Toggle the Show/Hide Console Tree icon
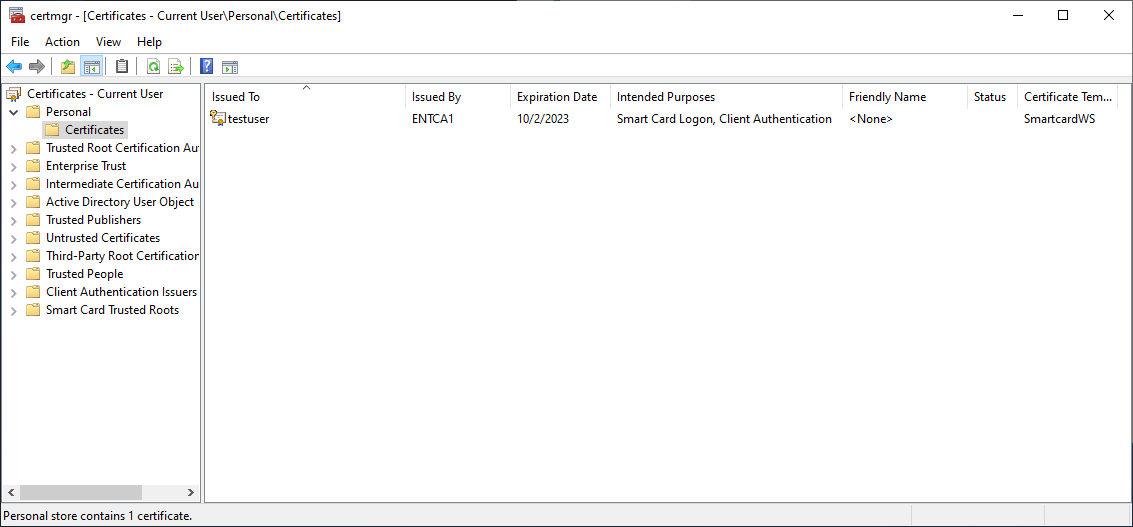 tap(91, 67)
